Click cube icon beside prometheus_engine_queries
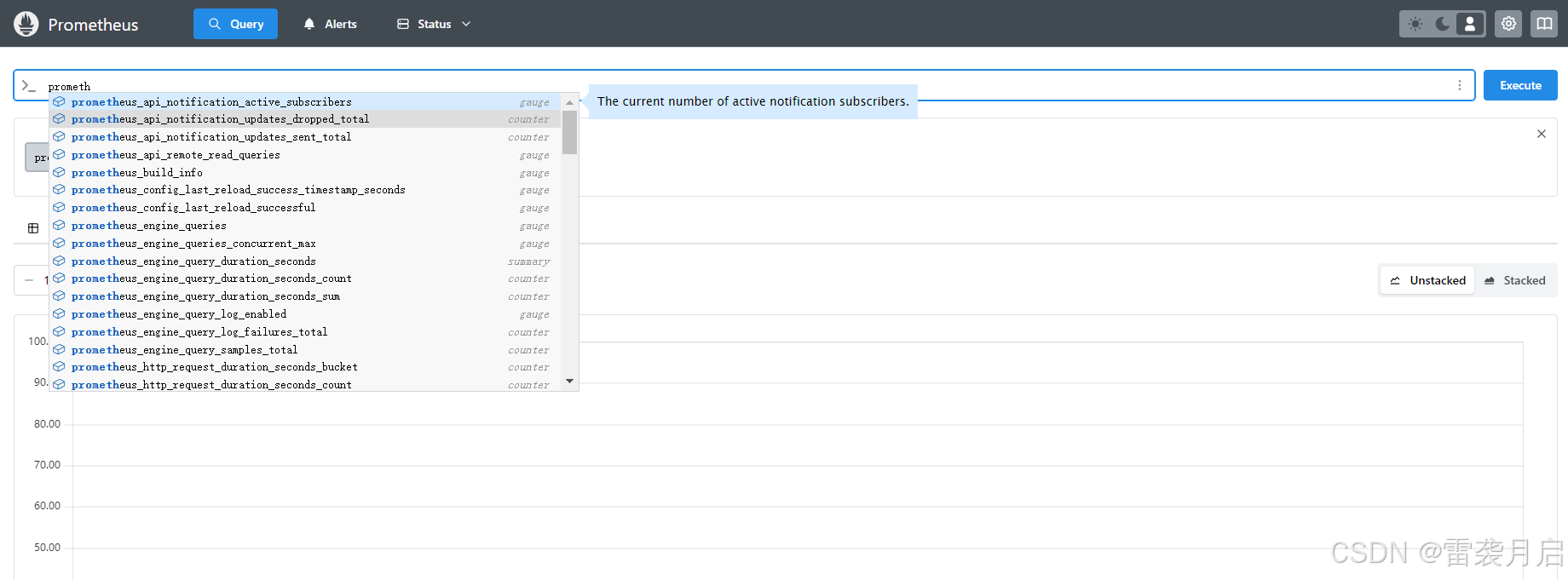The image size is (1568, 580). (59, 225)
